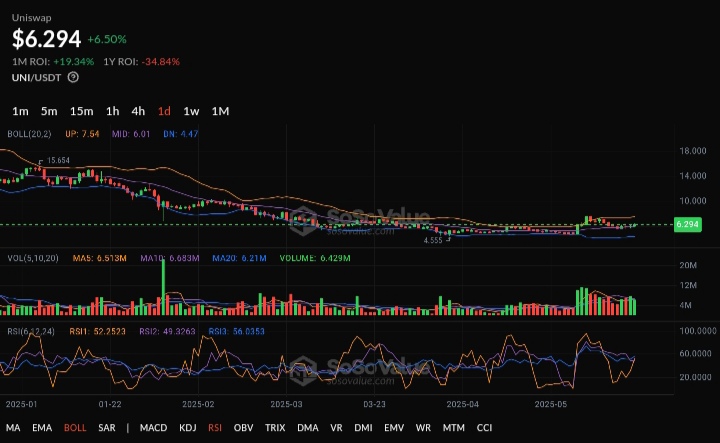Switch to the 1M monthly interval
The height and width of the screenshot is (443, 720).
pyautogui.click(x=220, y=111)
